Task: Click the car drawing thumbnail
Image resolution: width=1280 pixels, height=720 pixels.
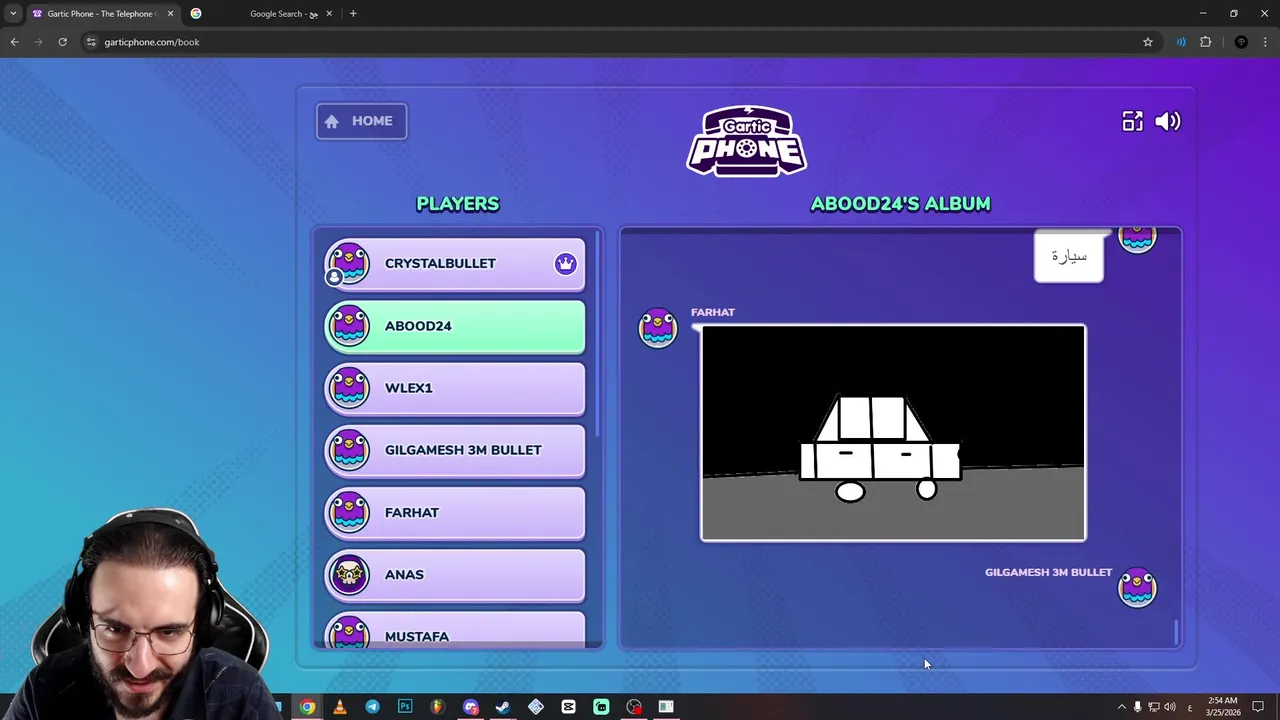Action: tap(893, 432)
